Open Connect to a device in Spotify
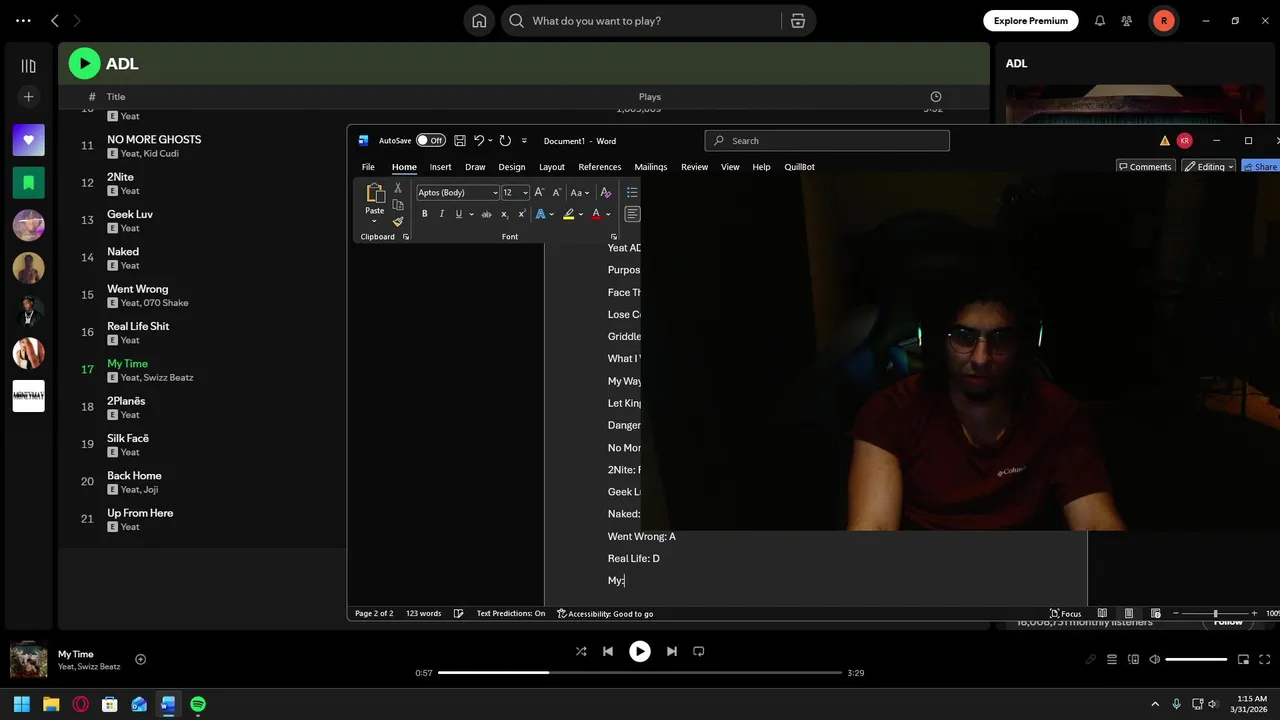 click(1134, 660)
